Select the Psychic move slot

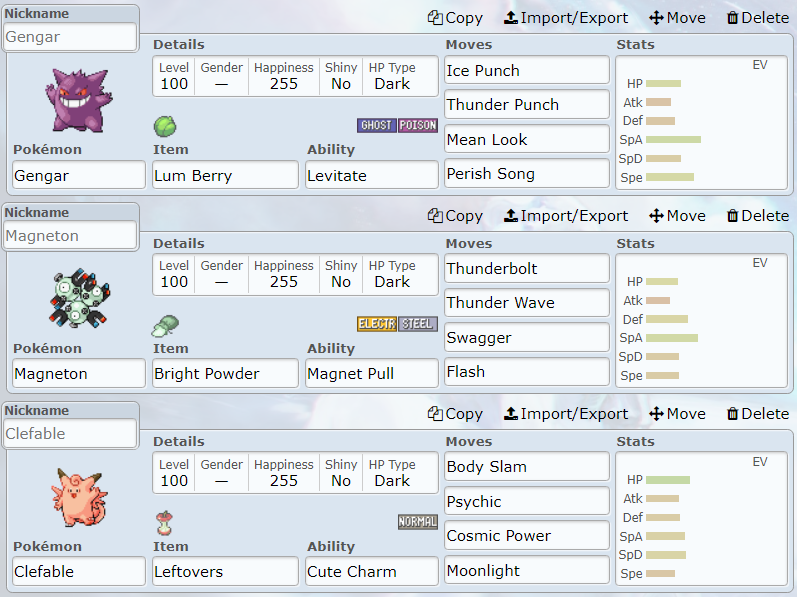coord(527,501)
